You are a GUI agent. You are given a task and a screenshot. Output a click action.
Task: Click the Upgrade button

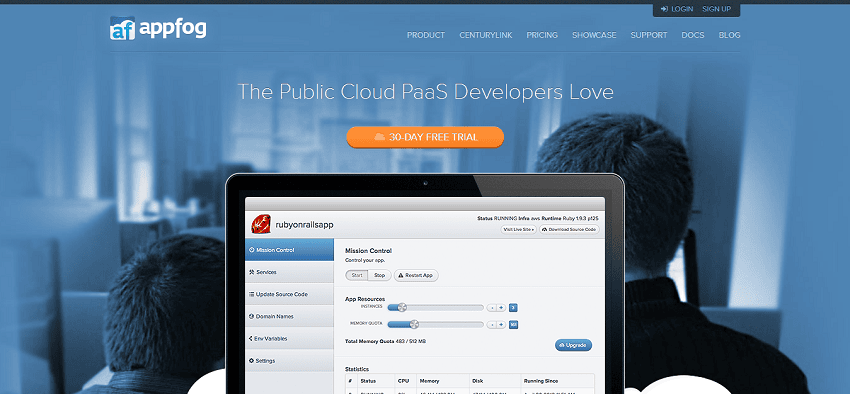click(574, 345)
